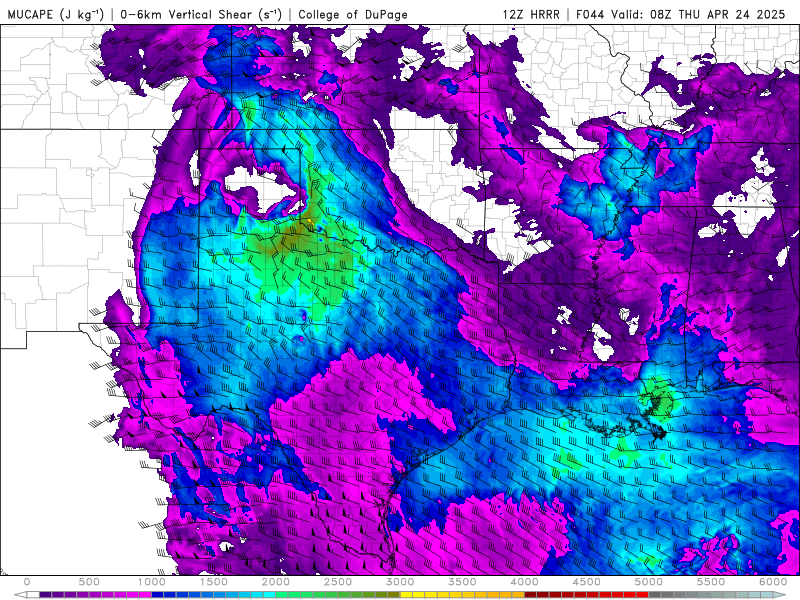Click the 3500 value on the colorbar
The image size is (800, 600).
tap(463, 582)
